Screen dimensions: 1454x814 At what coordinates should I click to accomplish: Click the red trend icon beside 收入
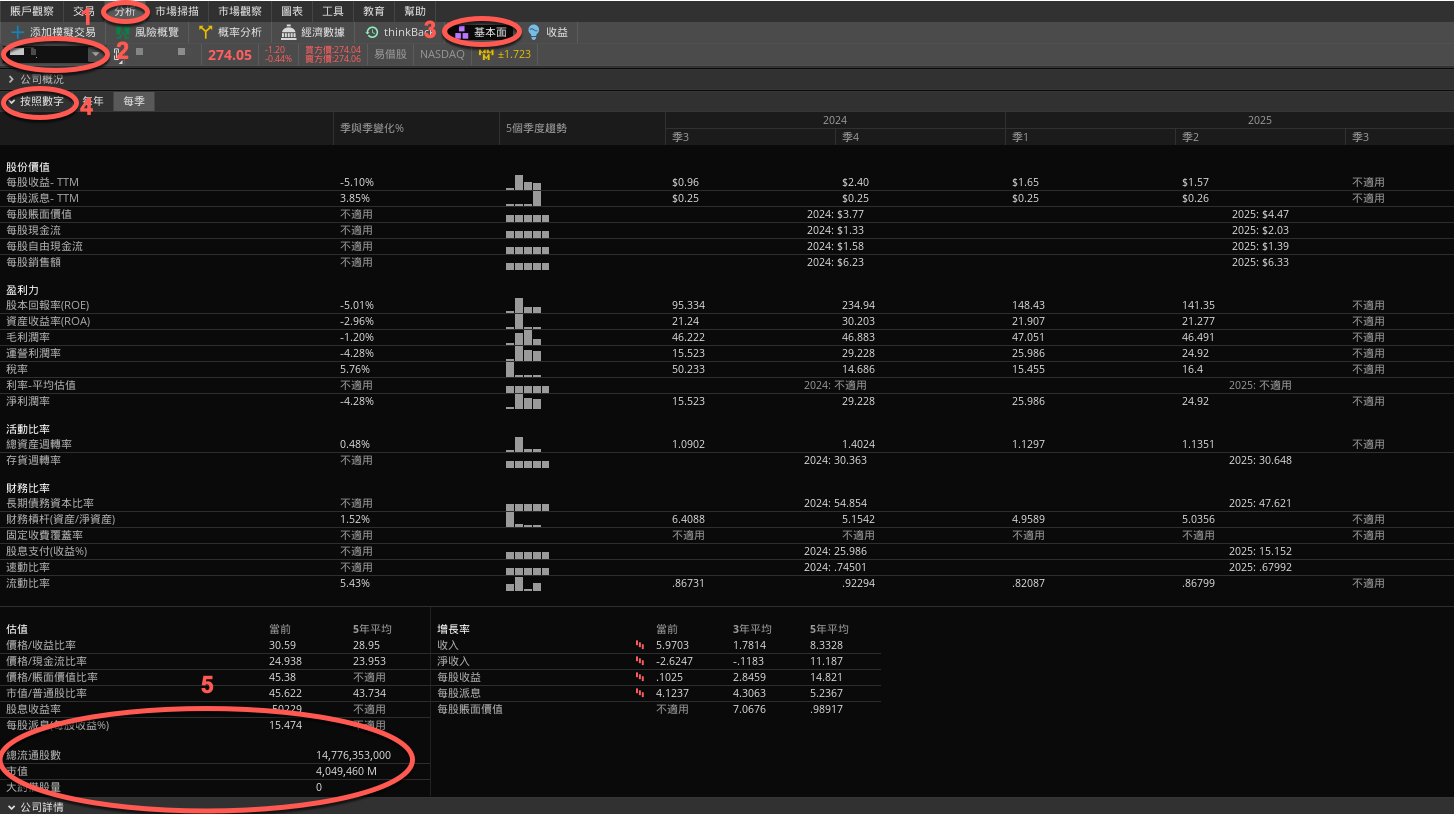641,645
